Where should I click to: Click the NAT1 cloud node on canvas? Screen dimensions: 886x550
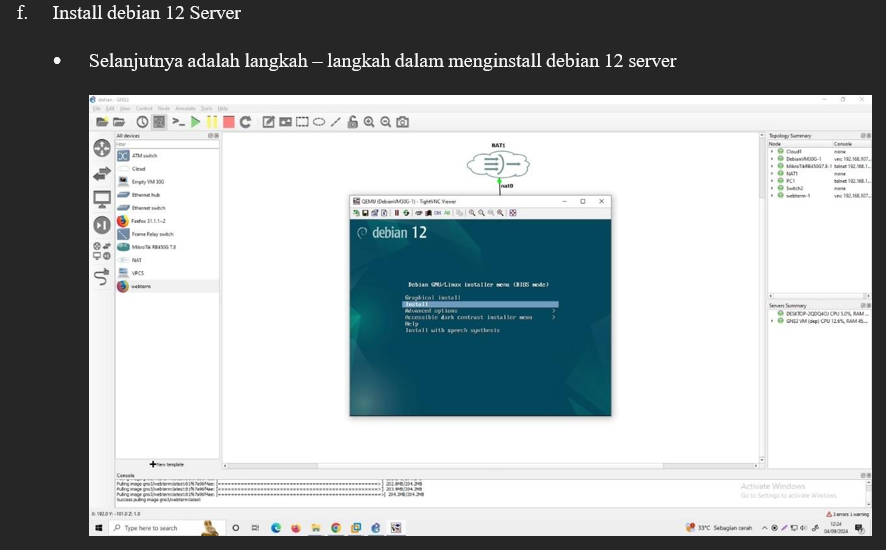pos(498,164)
